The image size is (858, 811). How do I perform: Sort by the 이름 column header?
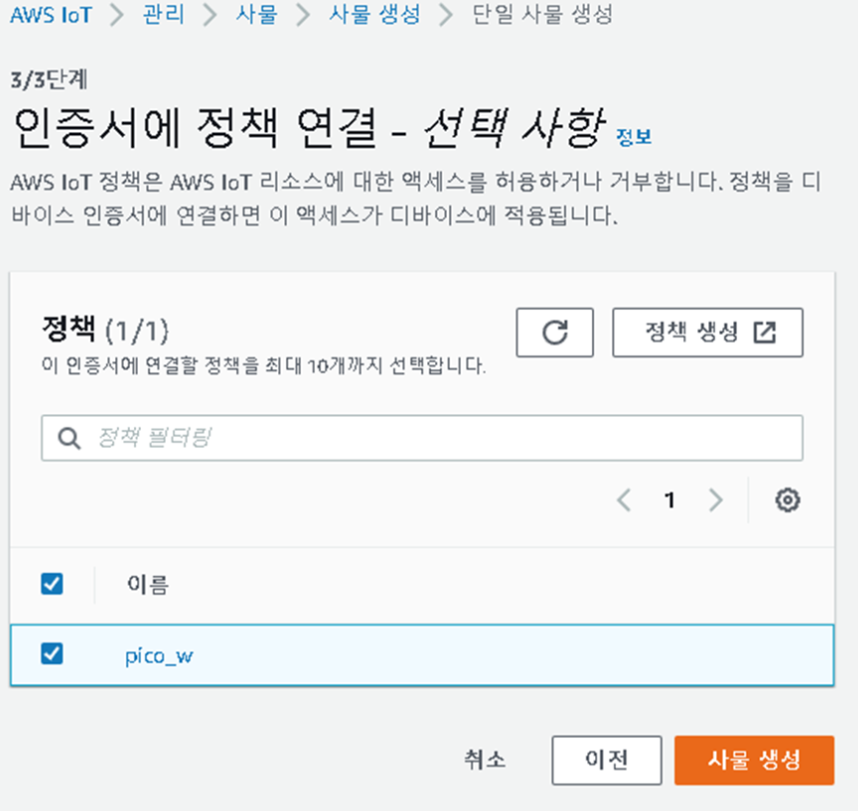[x=148, y=584]
